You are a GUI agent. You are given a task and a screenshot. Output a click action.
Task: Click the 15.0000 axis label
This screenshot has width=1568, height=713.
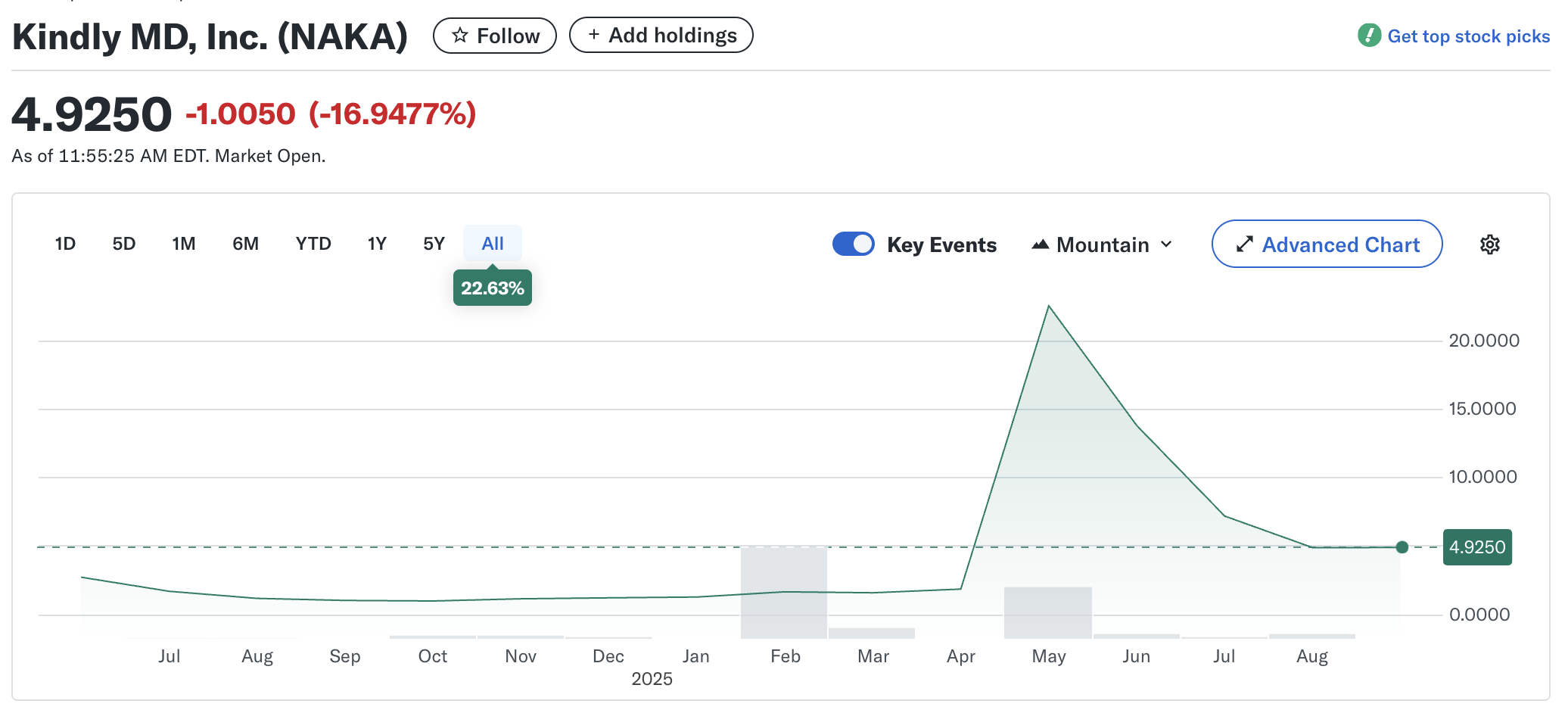pyautogui.click(x=1482, y=409)
